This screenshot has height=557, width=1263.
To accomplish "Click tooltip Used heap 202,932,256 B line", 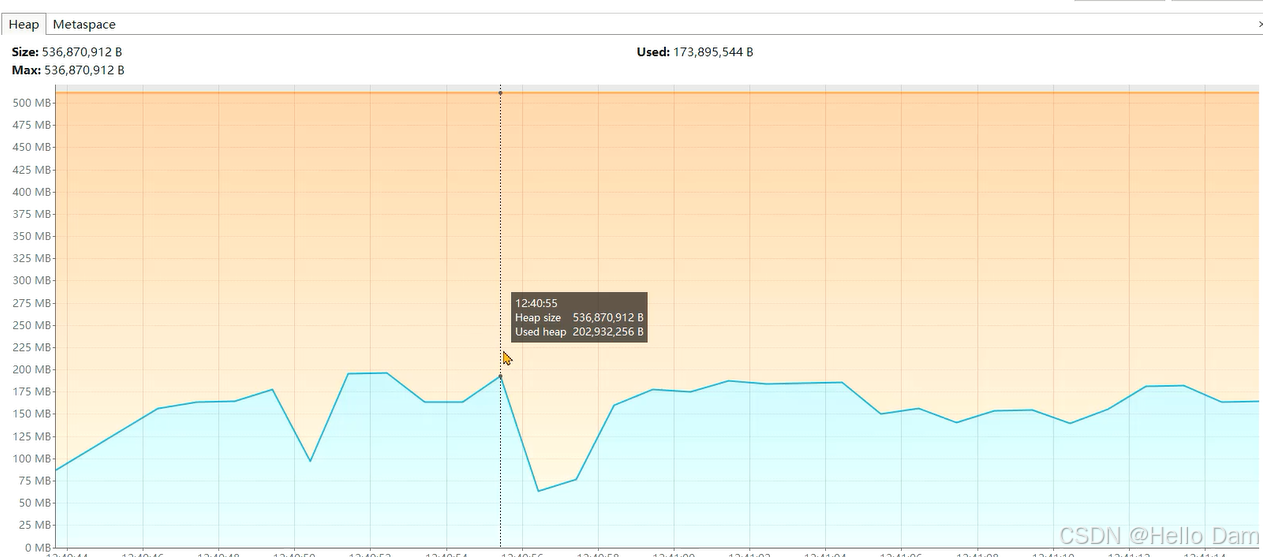I will (579, 332).
